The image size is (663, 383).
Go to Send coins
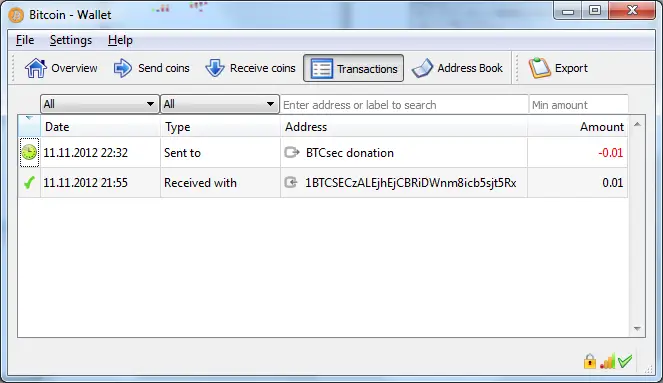pos(151,68)
